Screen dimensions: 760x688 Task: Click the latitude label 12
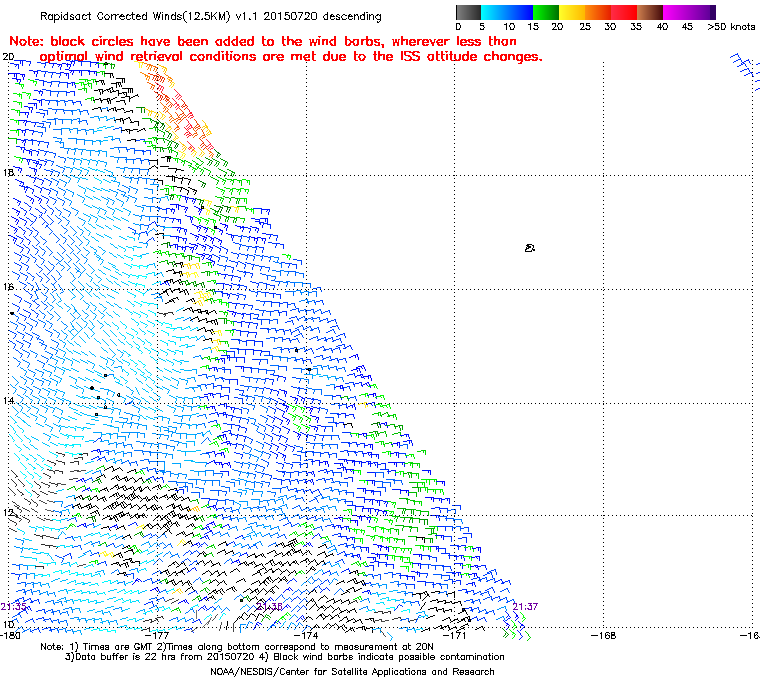[x=8, y=512]
